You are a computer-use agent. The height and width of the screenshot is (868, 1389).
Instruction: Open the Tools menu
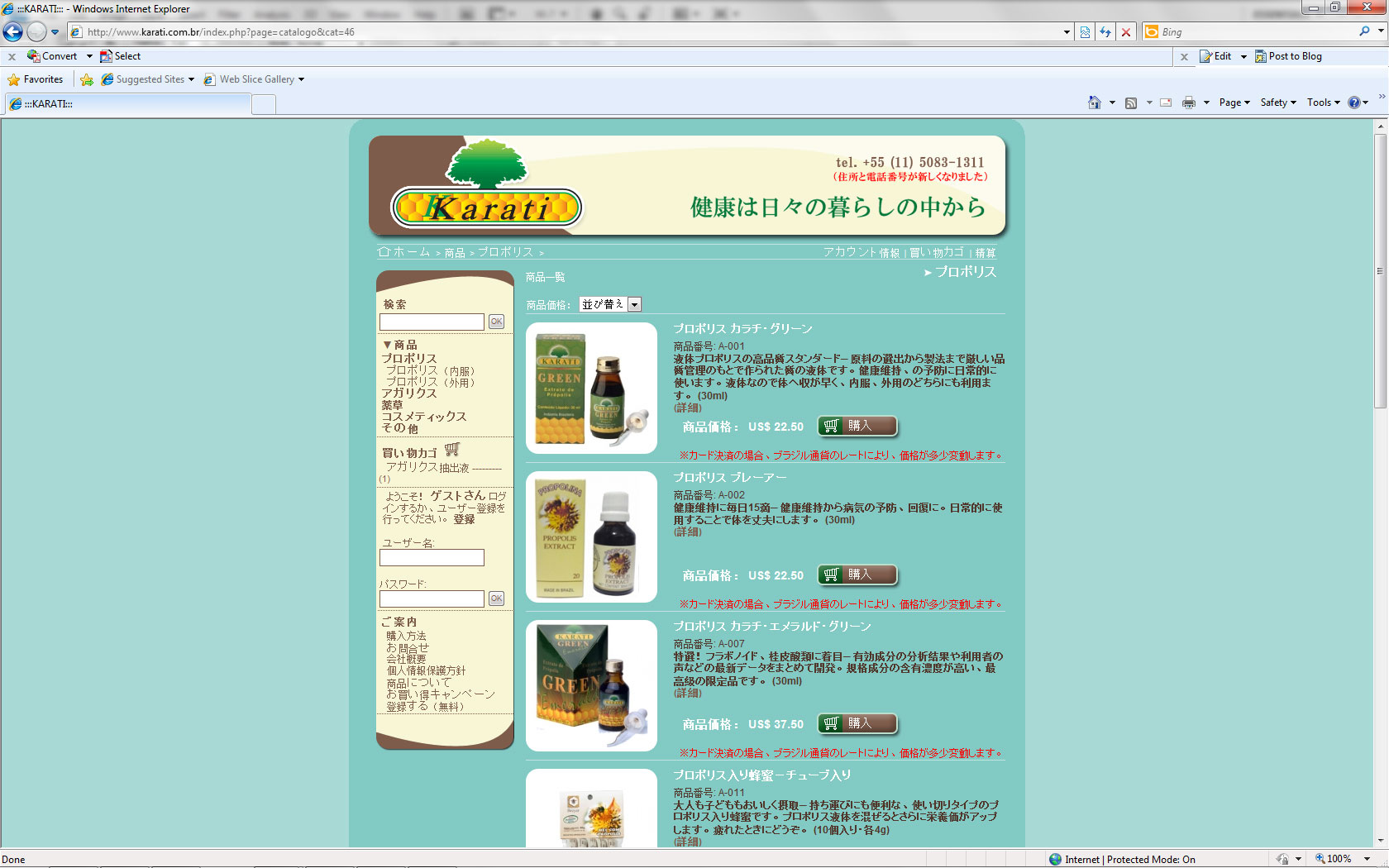point(1323,103)
